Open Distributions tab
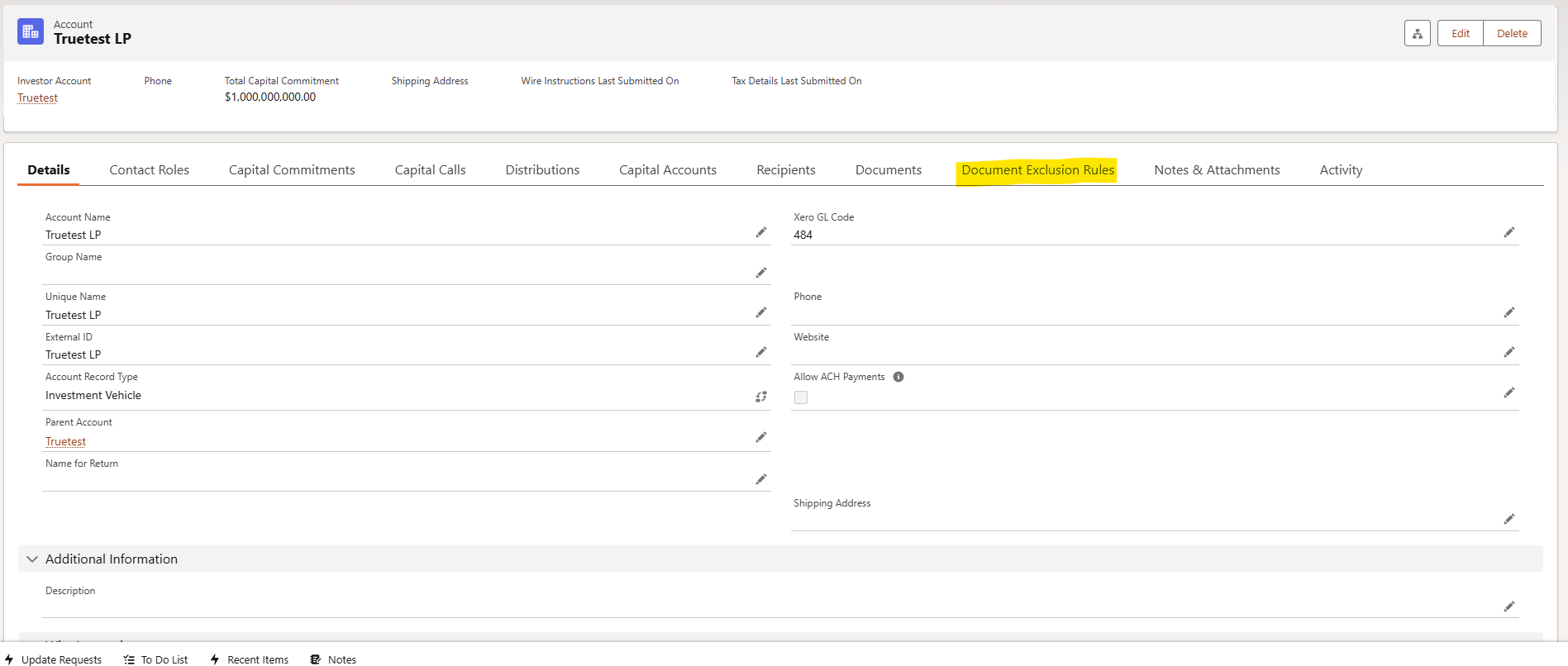Image resolution: width=1568 pixels, height=666 pixels. coord(542,169)
